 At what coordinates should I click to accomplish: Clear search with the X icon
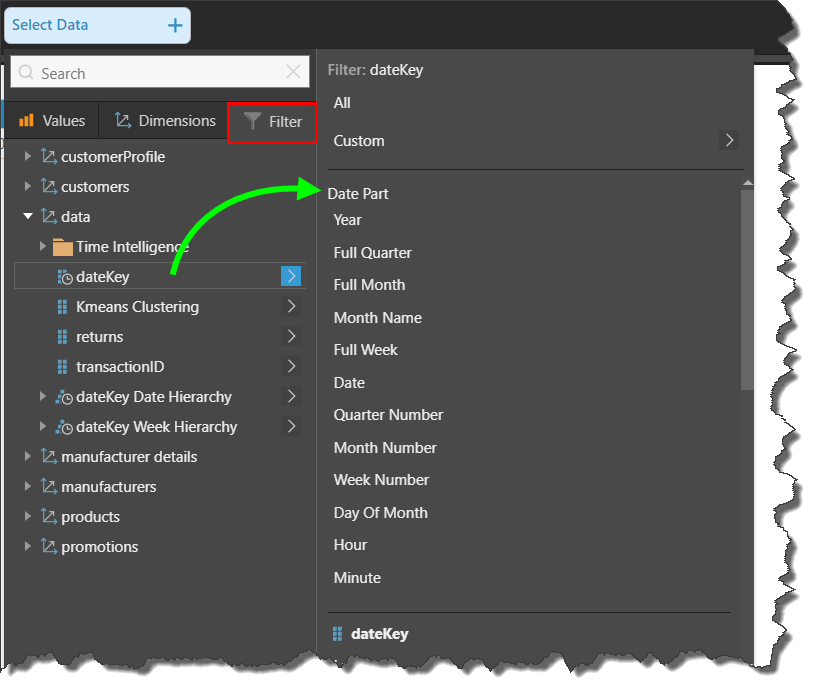[293, 72]
